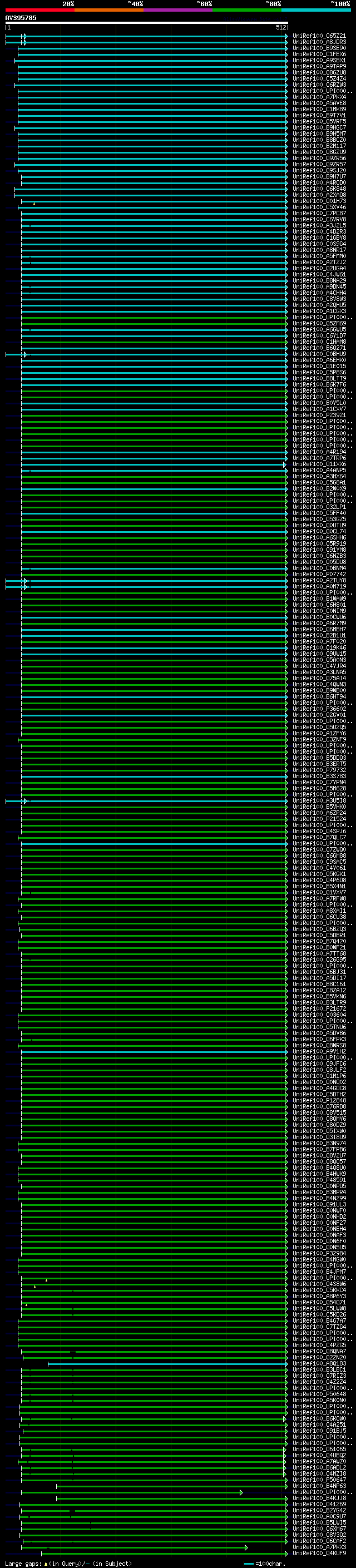Select hit label UniRef100_Q9ZR57
This screenshot has height=1568, width=356.
[319, 164]
